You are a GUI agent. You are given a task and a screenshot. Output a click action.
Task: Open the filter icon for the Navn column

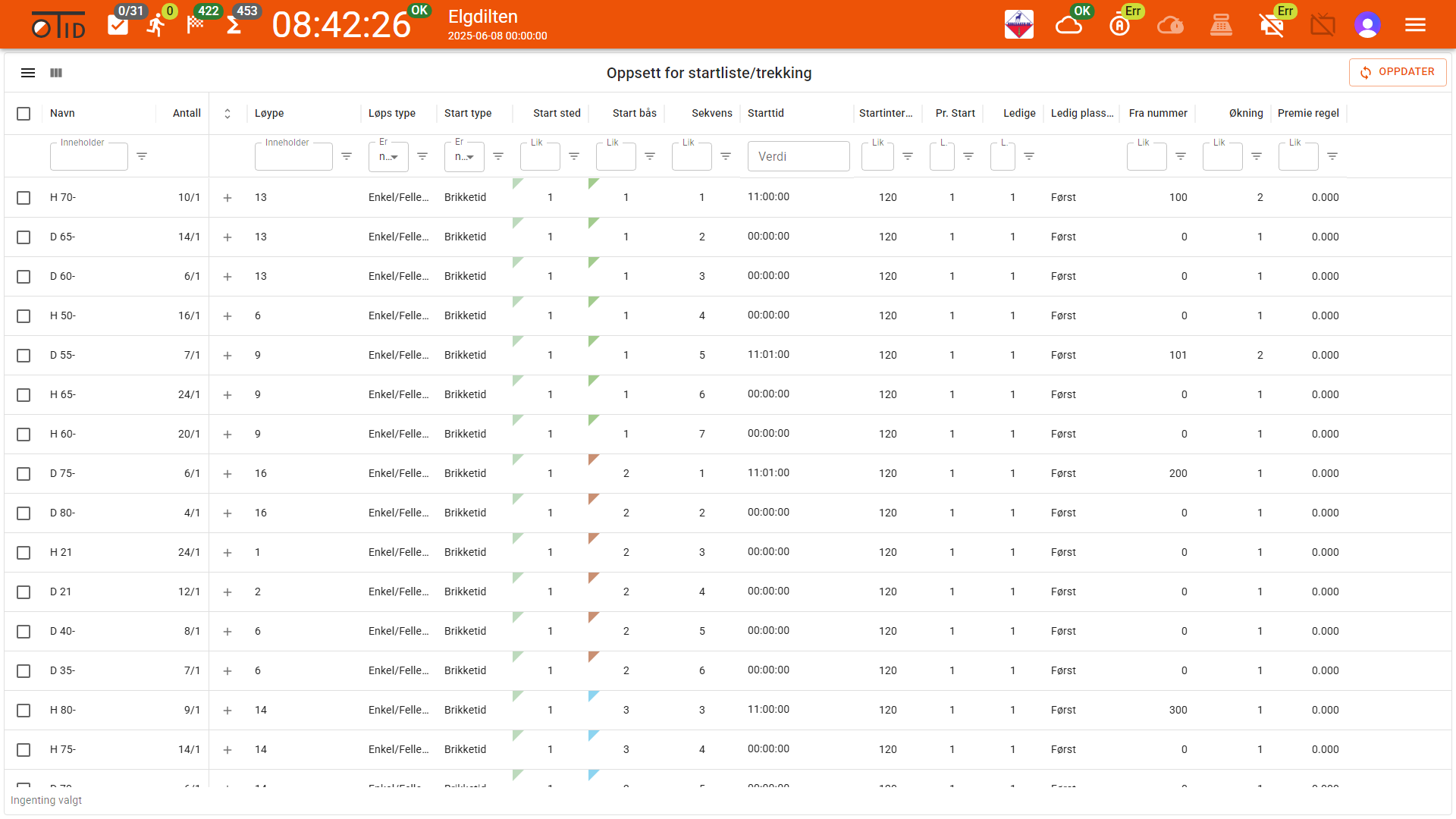(142, 156)
